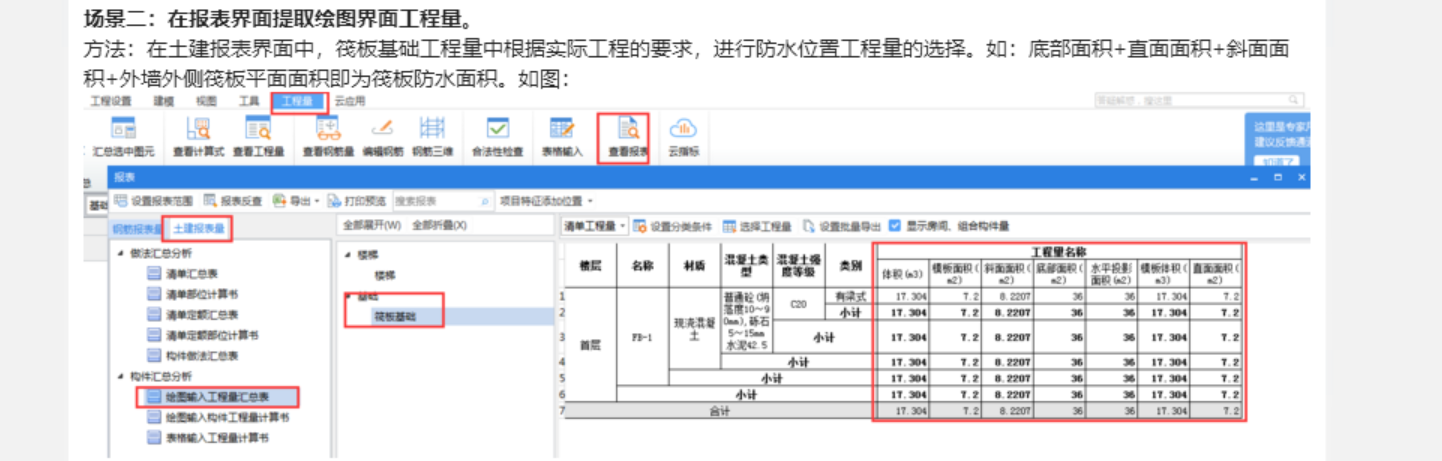Click the 选择工程量 toolbar button
Image resolution: width=1442 pixels, height=461 pixels.
click(757, 226)
